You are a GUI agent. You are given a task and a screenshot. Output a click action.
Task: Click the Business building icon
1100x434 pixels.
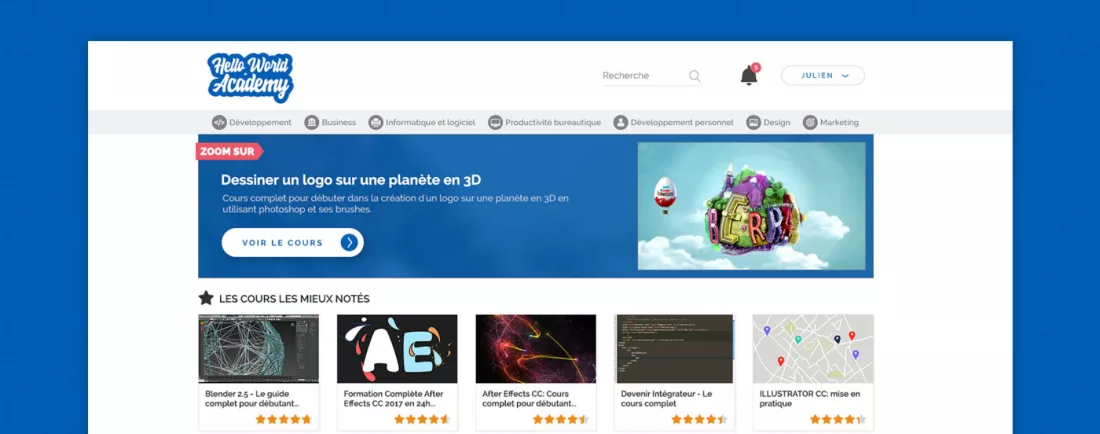point(311,122)
